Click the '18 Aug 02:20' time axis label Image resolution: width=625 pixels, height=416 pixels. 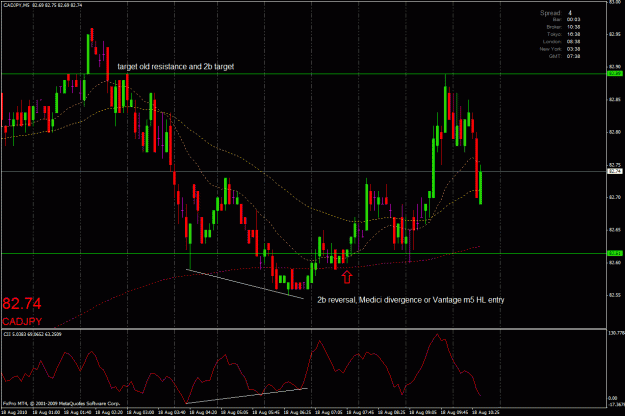coord(108,412)
